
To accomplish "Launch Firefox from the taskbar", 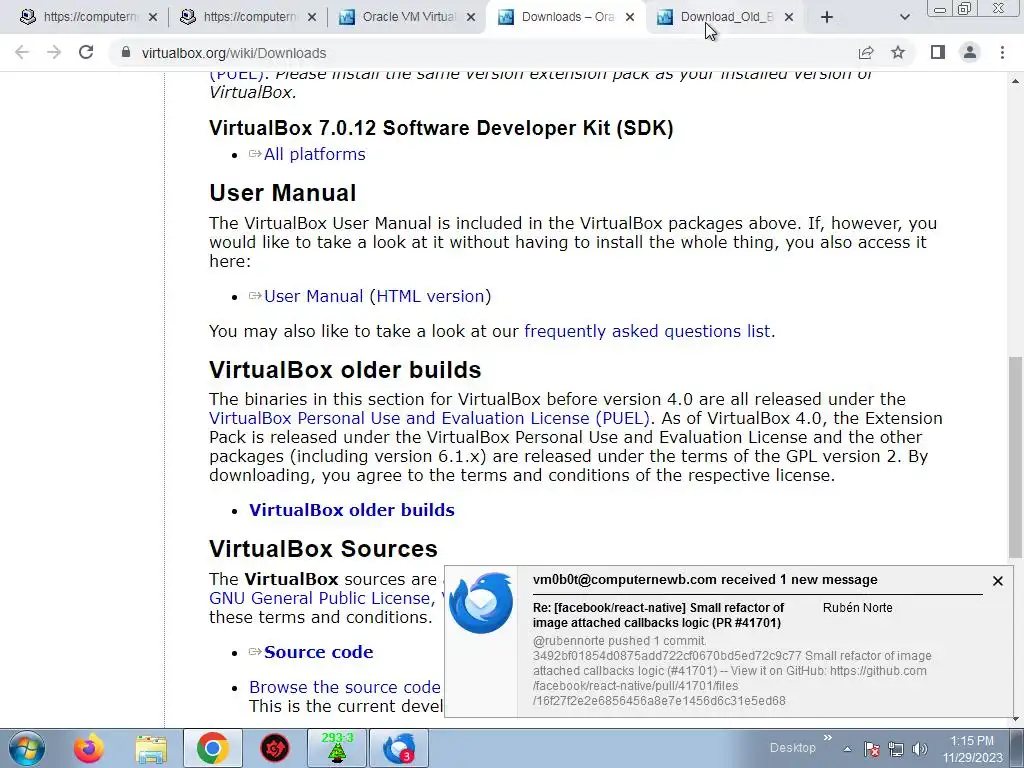I will pyautogui.click(x=88, y=748).
